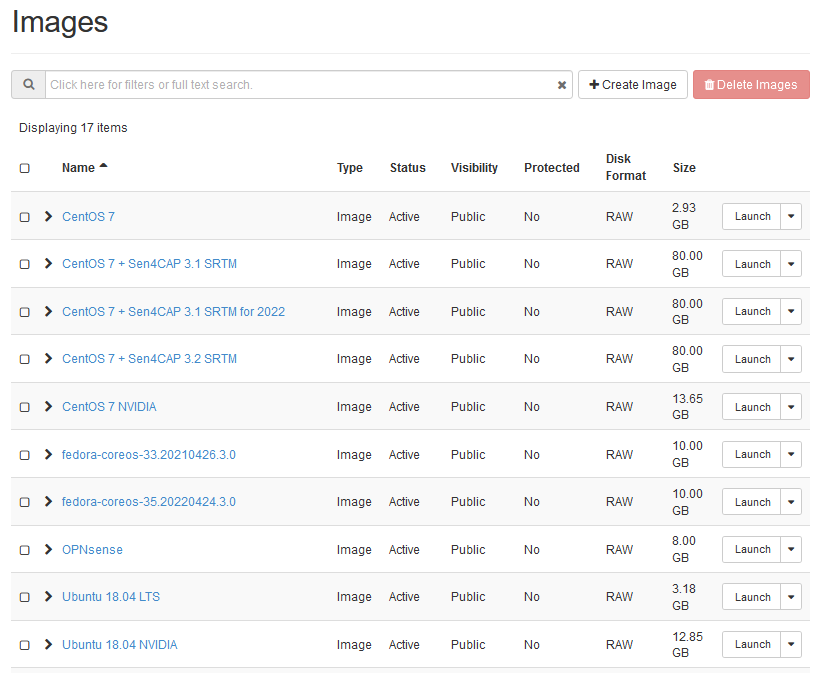Check the CentOS 7 + Sen4CAP 3.2 SRTM checkbox
Viewport: 818px width, 673px height.
click(25, 359)
